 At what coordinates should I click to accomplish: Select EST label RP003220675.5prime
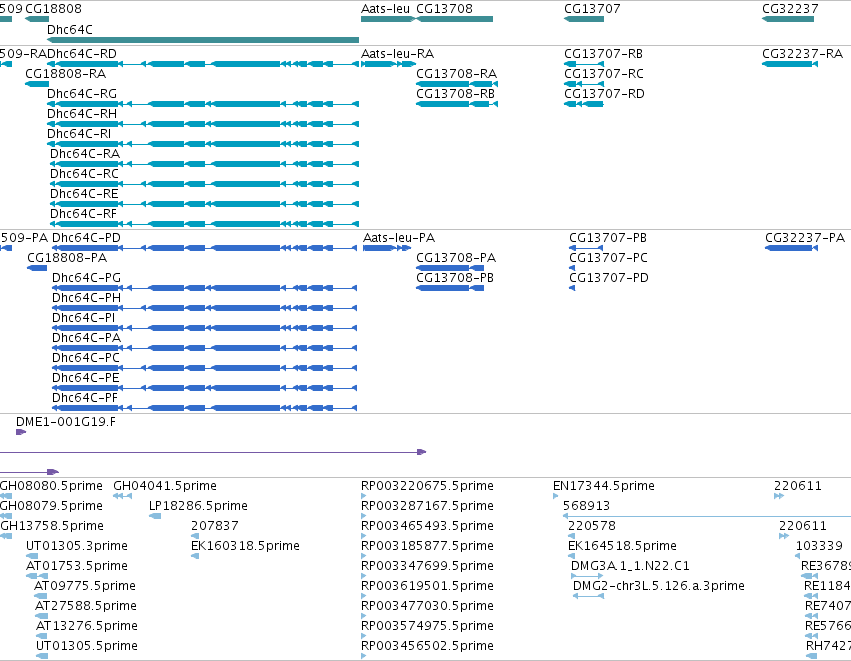[428, 486]
